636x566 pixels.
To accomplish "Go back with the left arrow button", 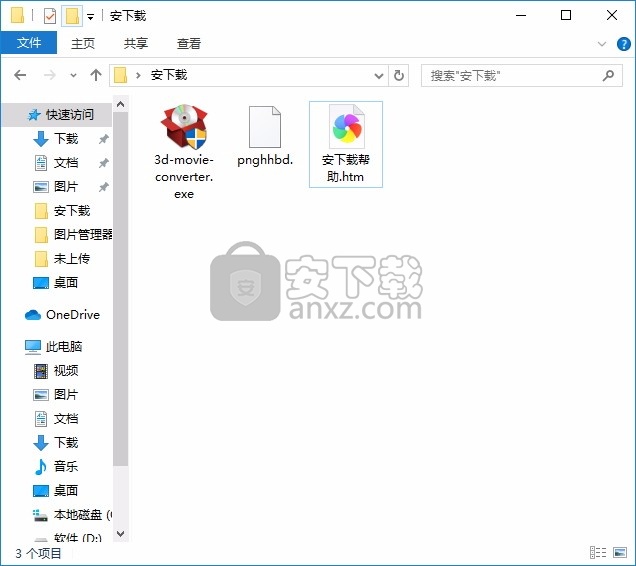I will click(20, 75).
